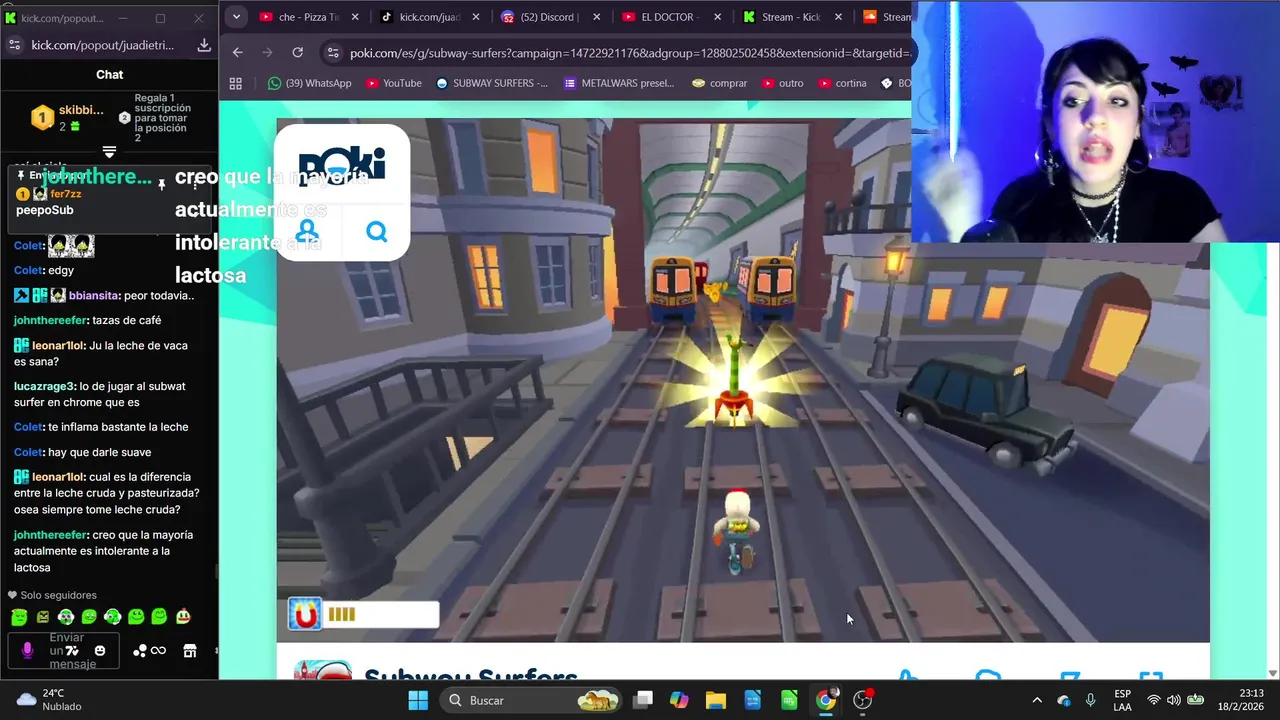
Task: Open the volume speaker tray icon
Action: click(x=1173, y=700)
